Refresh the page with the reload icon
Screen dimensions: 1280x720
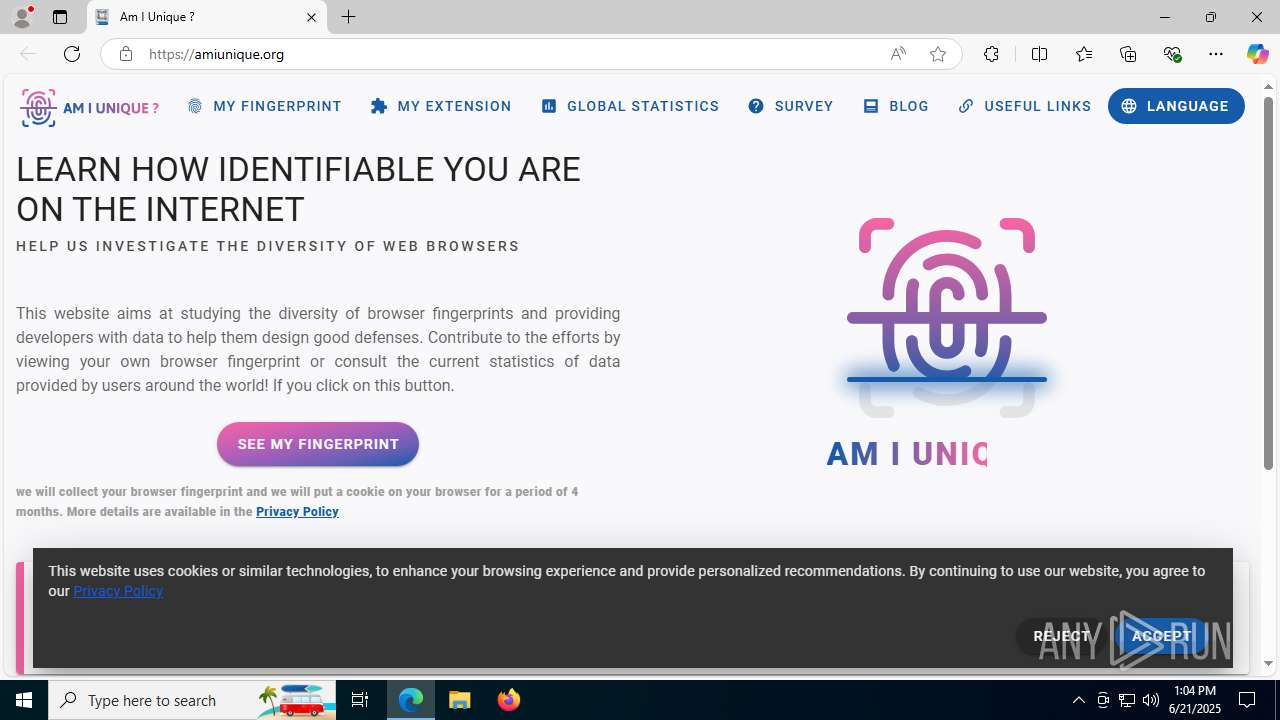[72, 54]
